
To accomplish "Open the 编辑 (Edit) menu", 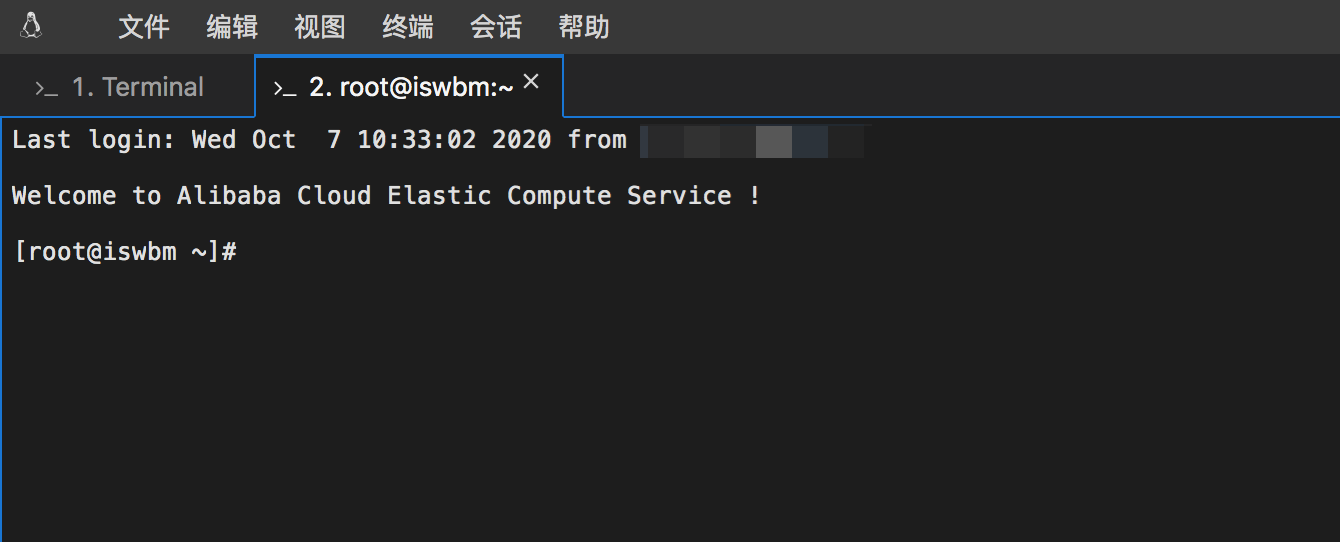I will point(232,27).
